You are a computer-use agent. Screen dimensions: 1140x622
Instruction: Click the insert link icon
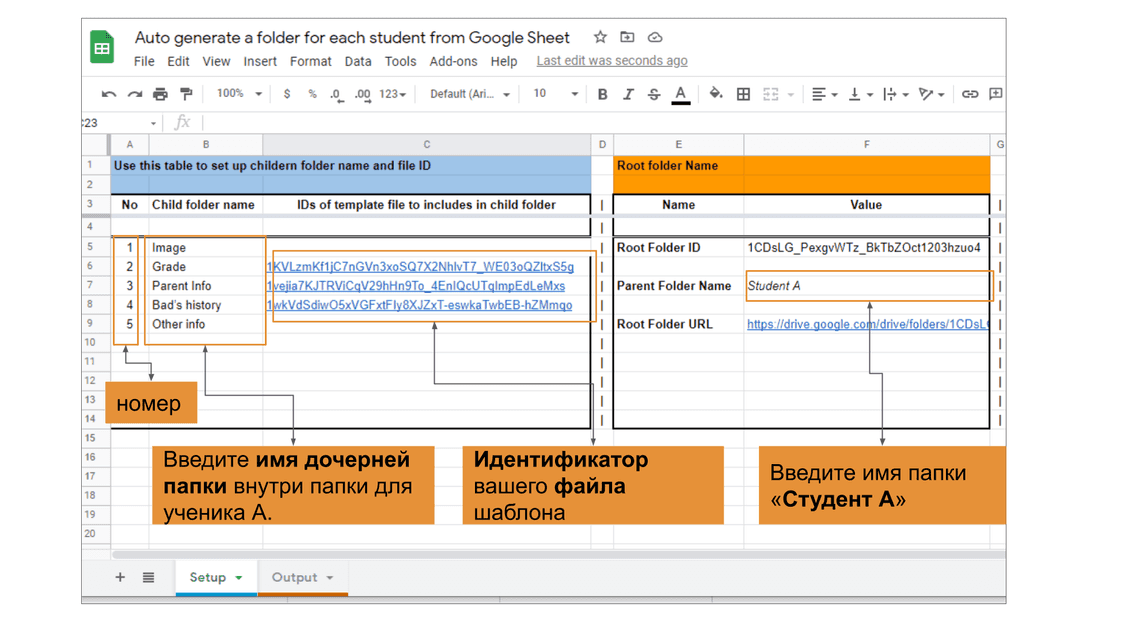coord(969,94)
